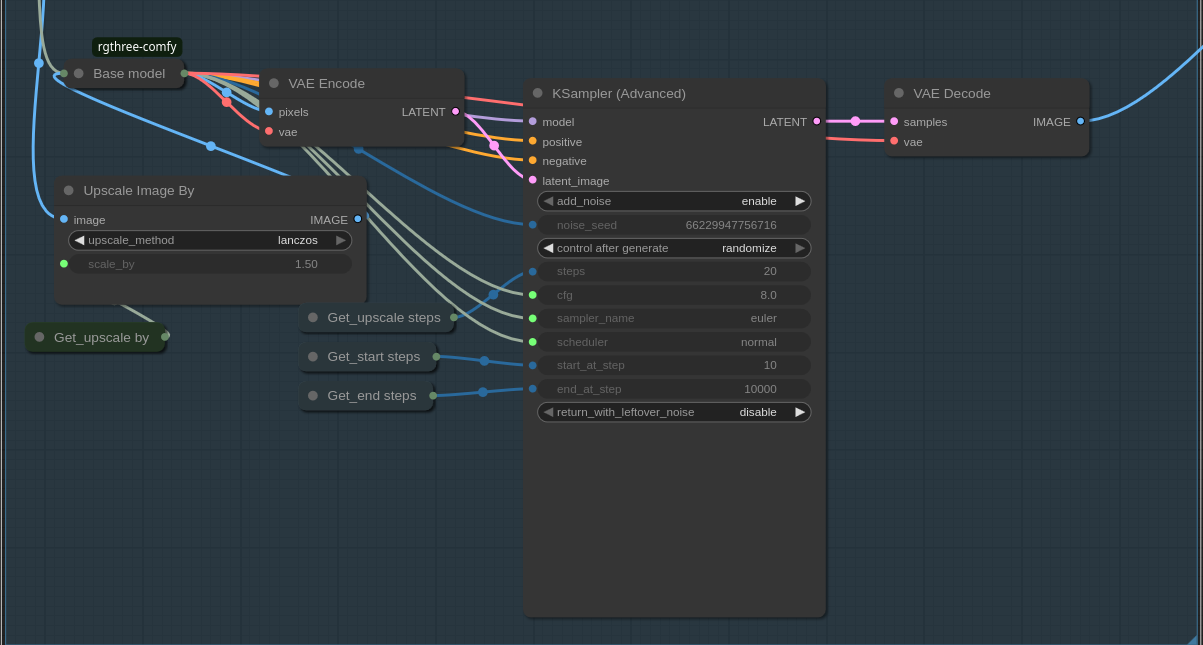1203x645 pixels.
Task: Switch add_noise with left arrow
Action: (548, 201)
